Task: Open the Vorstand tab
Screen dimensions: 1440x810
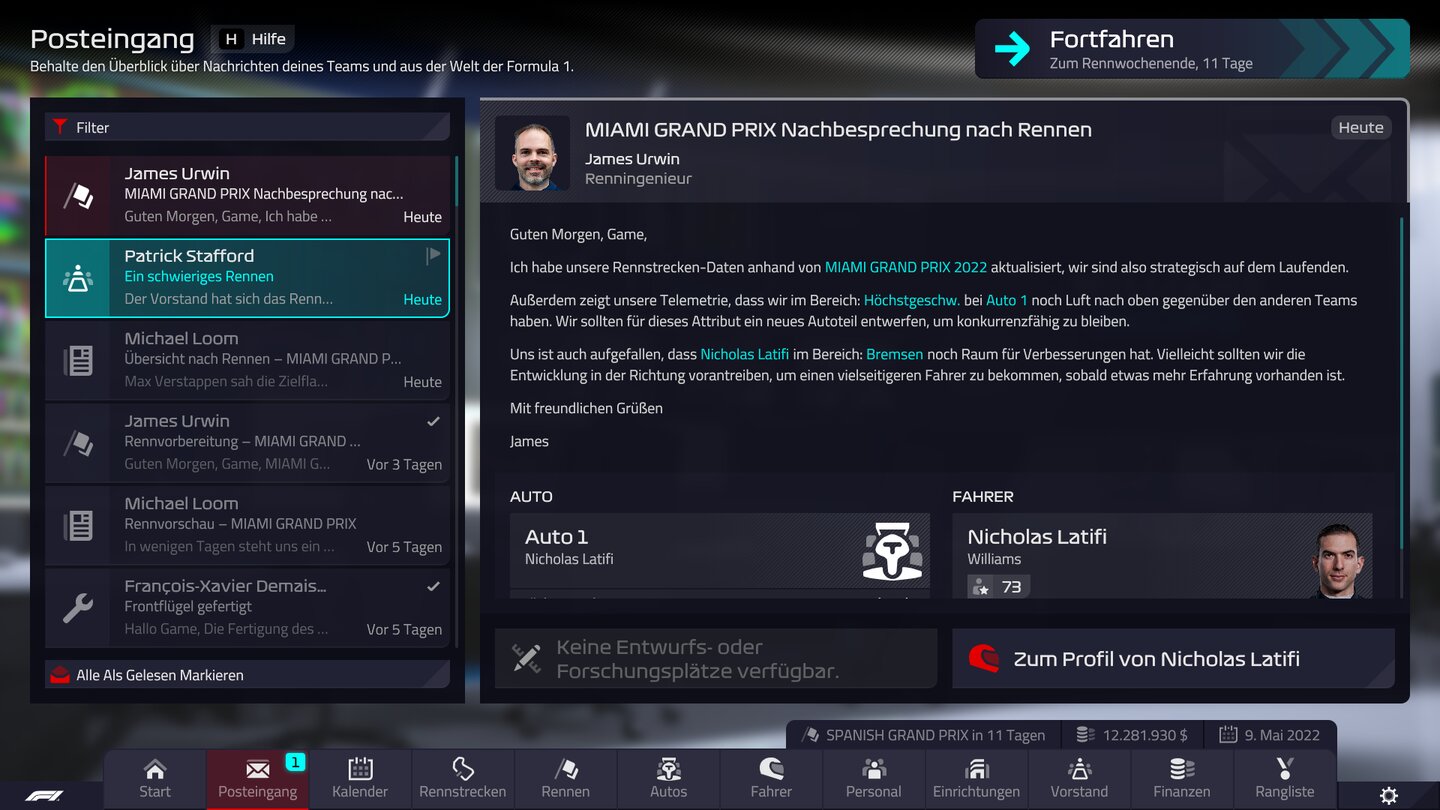Action: [x=1079, y=779]
